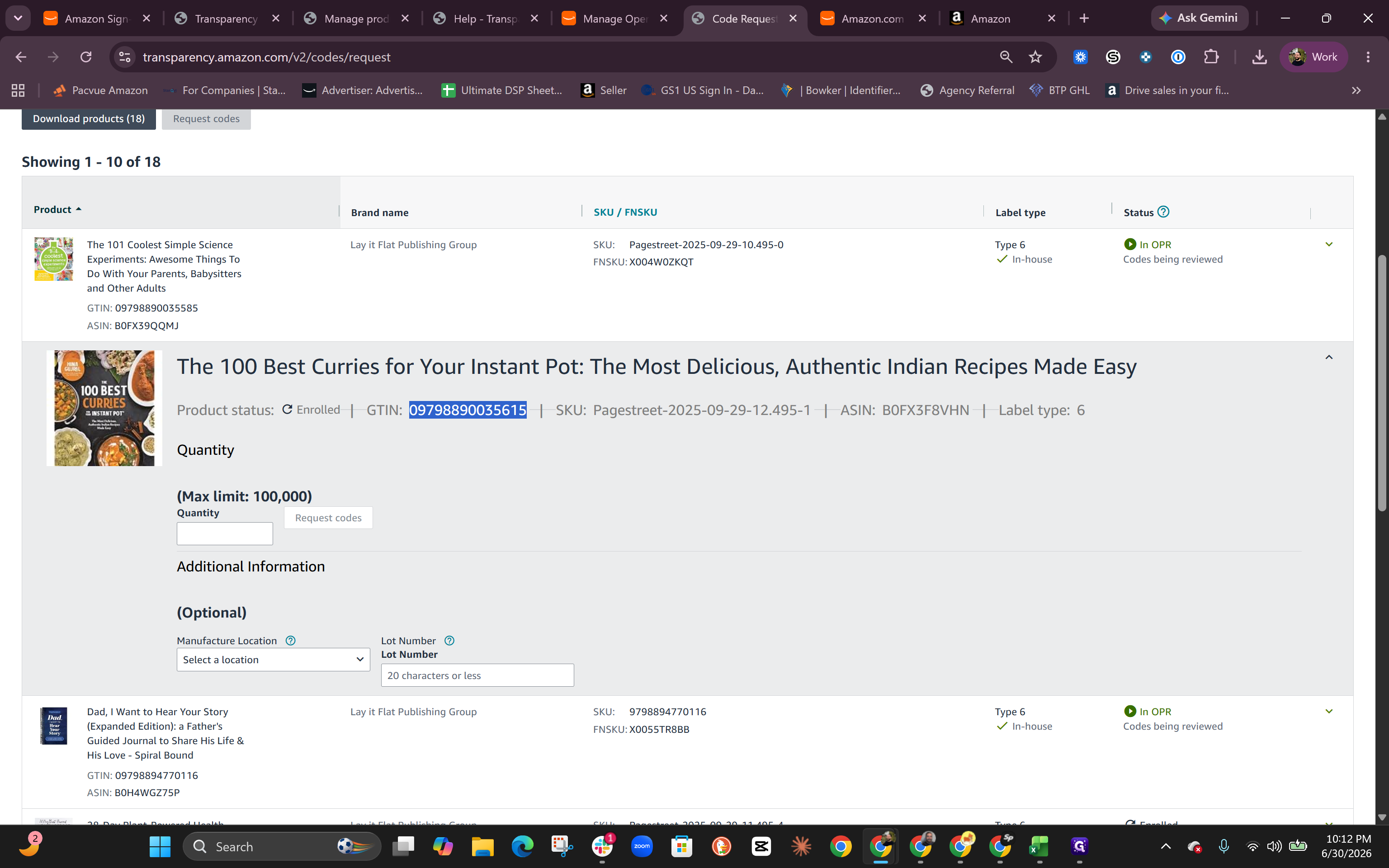Image resolution: width=1389 pixels, height=868 pixels.
Task: Reload the page with refresh icon
Action: pos(85,57)
